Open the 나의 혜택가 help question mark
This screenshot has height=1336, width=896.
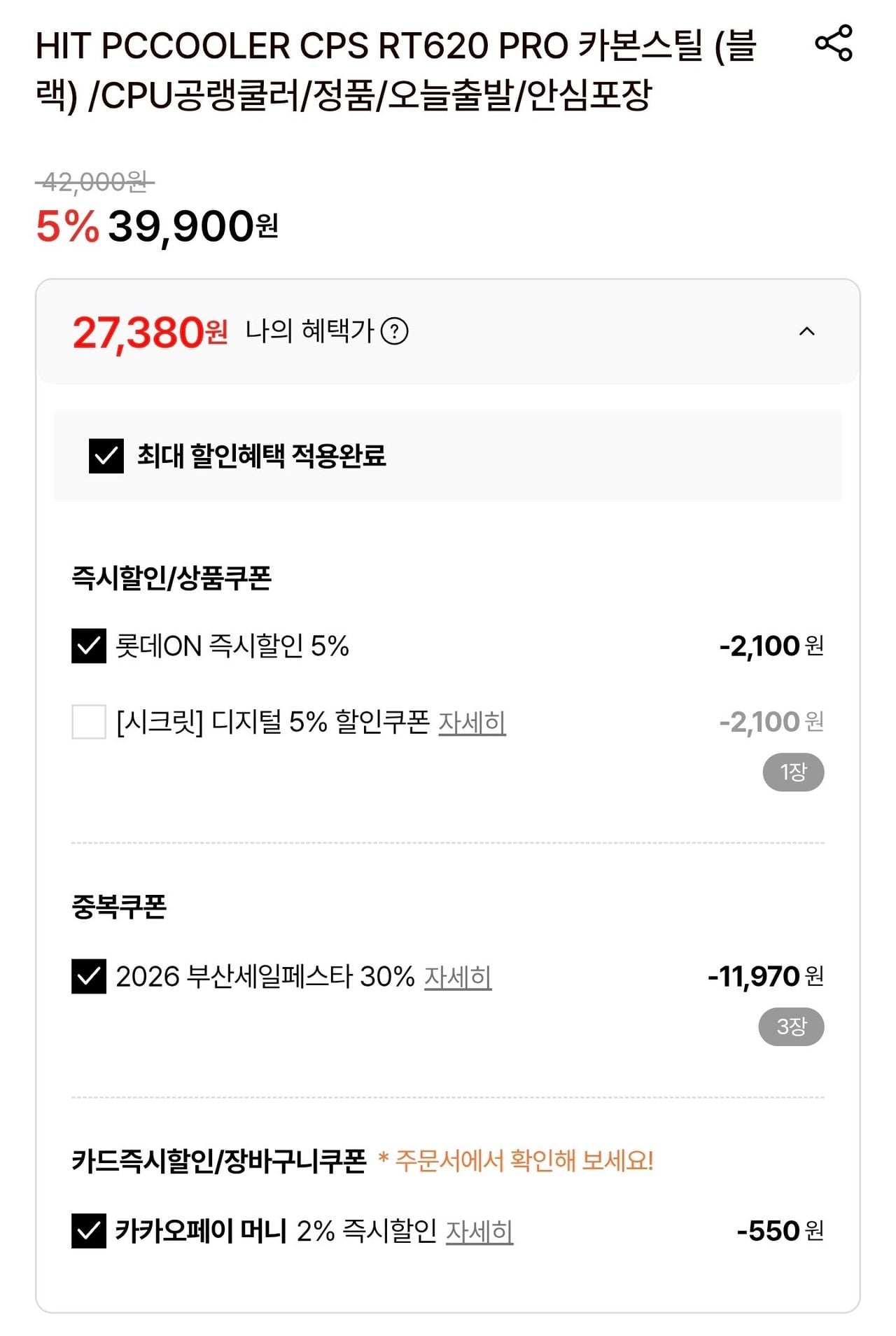[394, 331]
